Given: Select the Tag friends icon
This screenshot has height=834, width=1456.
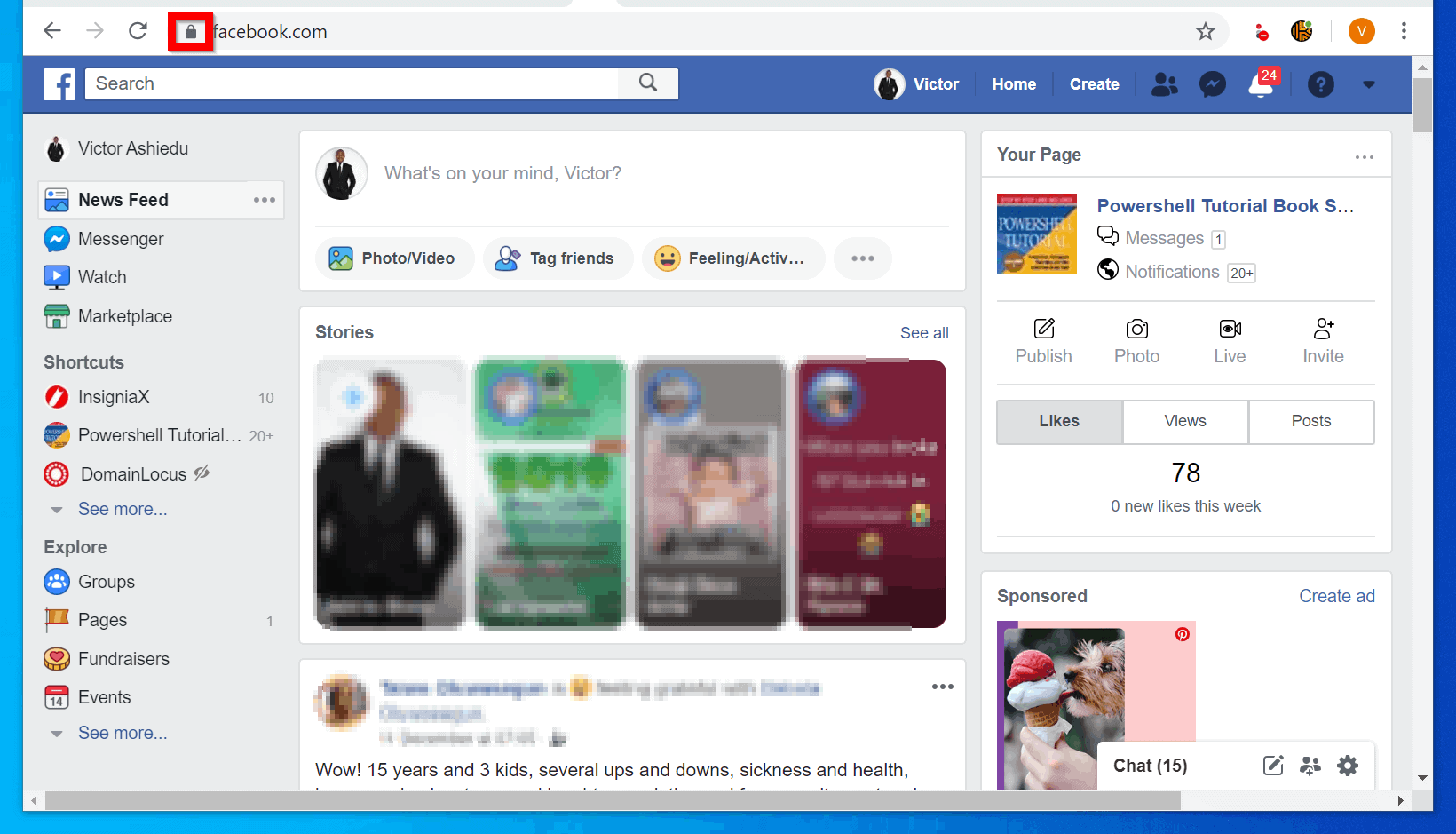Looking at the screenshot, I should tap(507, 258).
